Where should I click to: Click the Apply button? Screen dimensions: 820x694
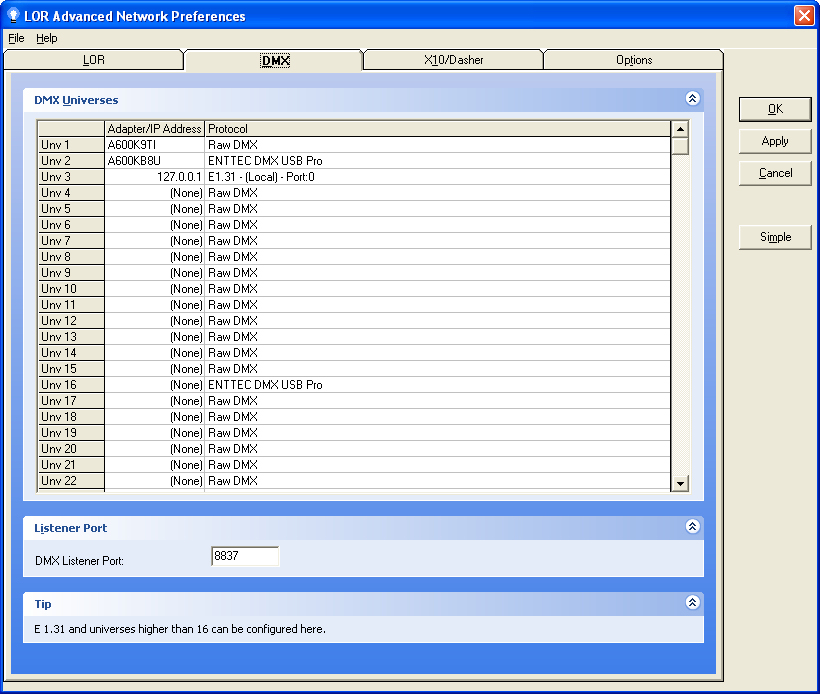point(774,141)
